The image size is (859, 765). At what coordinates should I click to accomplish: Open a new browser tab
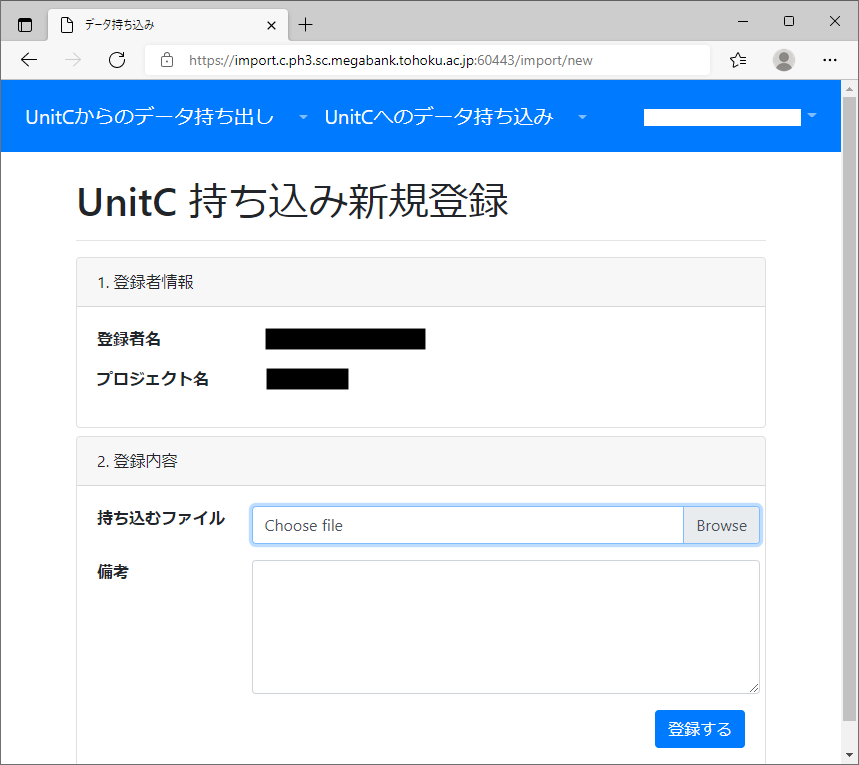305,25
